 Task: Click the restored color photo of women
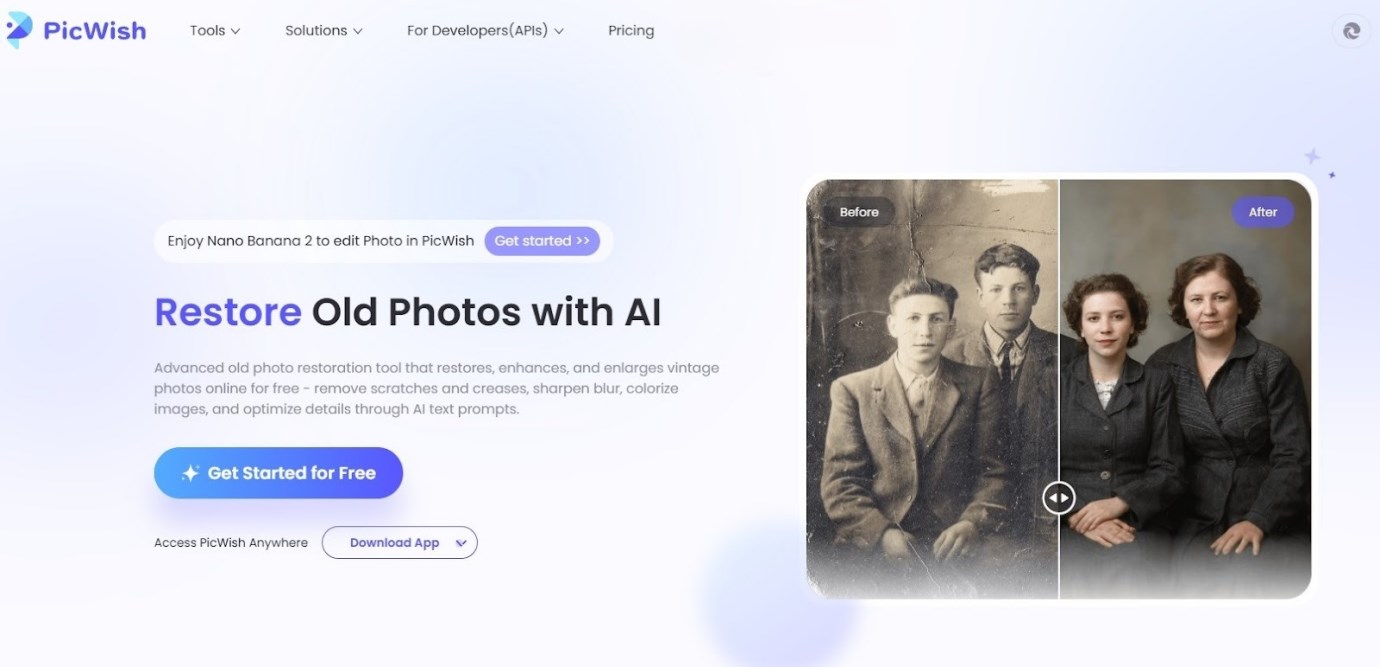(1185, 390)
